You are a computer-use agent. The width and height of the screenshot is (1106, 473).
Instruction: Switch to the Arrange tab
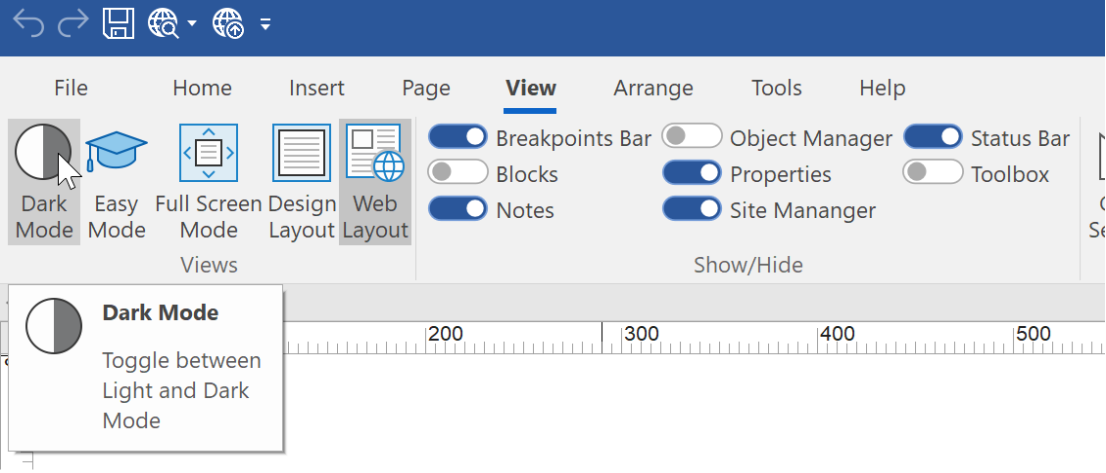point(653,88)
